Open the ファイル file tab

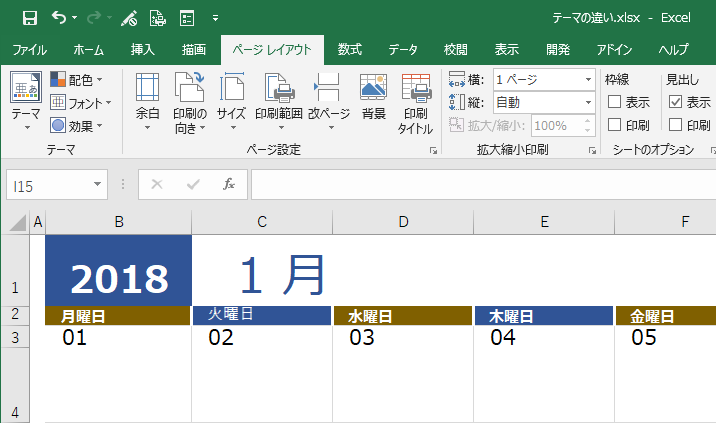pyautogui.click(x=29, y=49)
